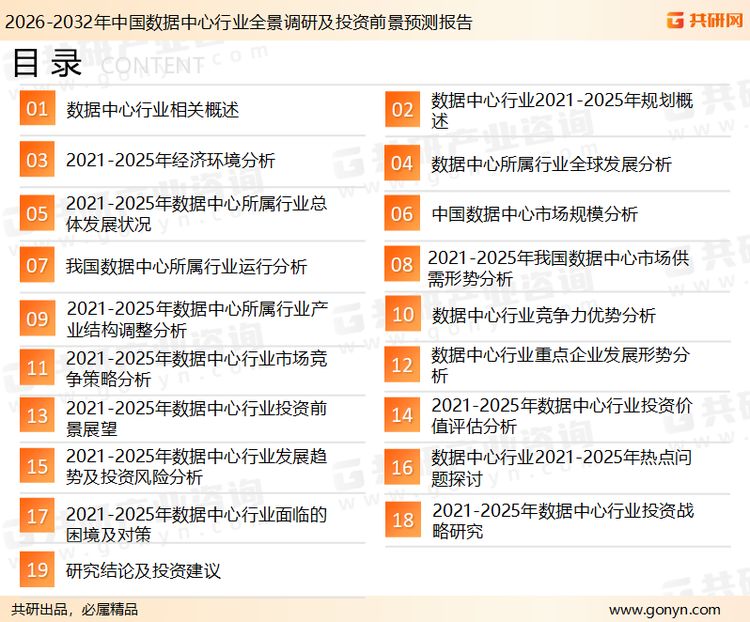750x622 pixels.
Task: Open chapter 2021-2025年数据中心所属行业产业结构调整分析
Action: 197,319
